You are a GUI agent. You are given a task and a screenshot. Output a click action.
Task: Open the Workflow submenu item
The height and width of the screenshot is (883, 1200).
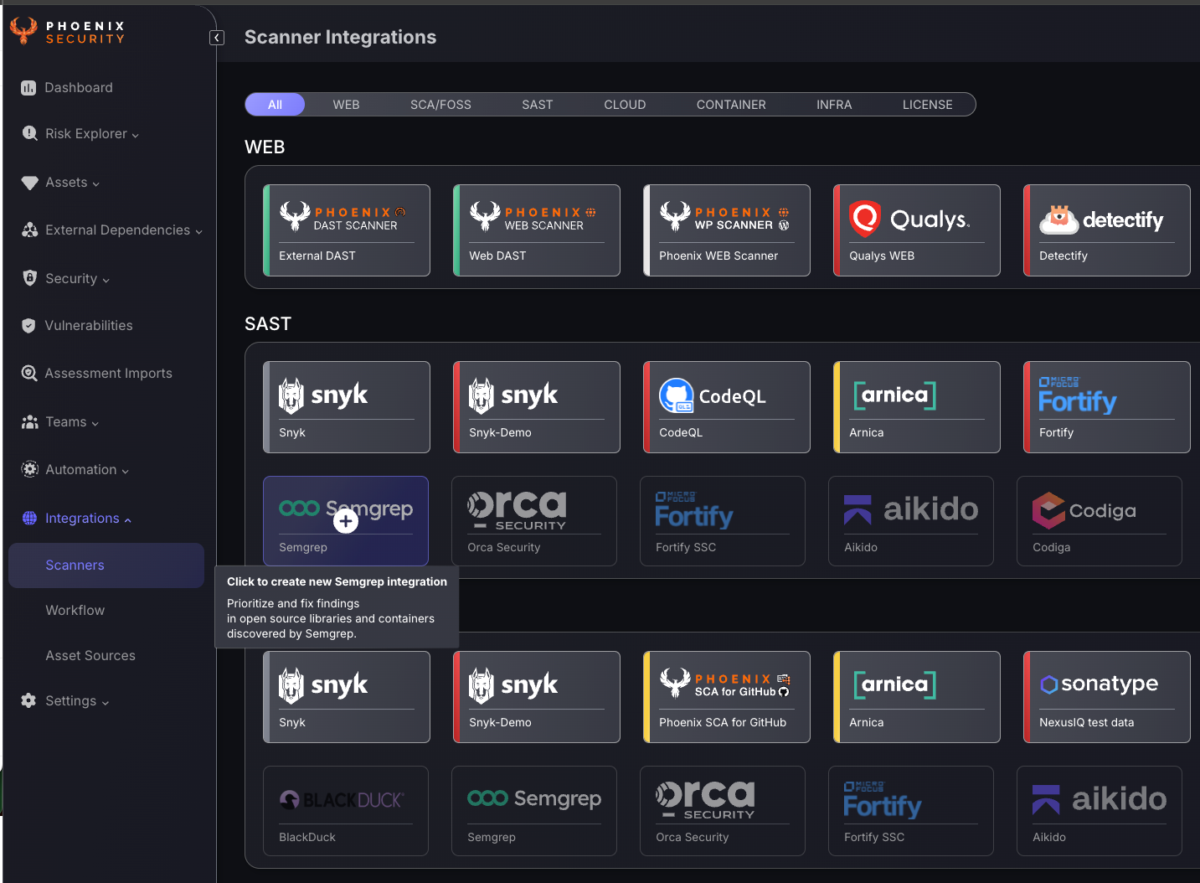pos(75,611)
